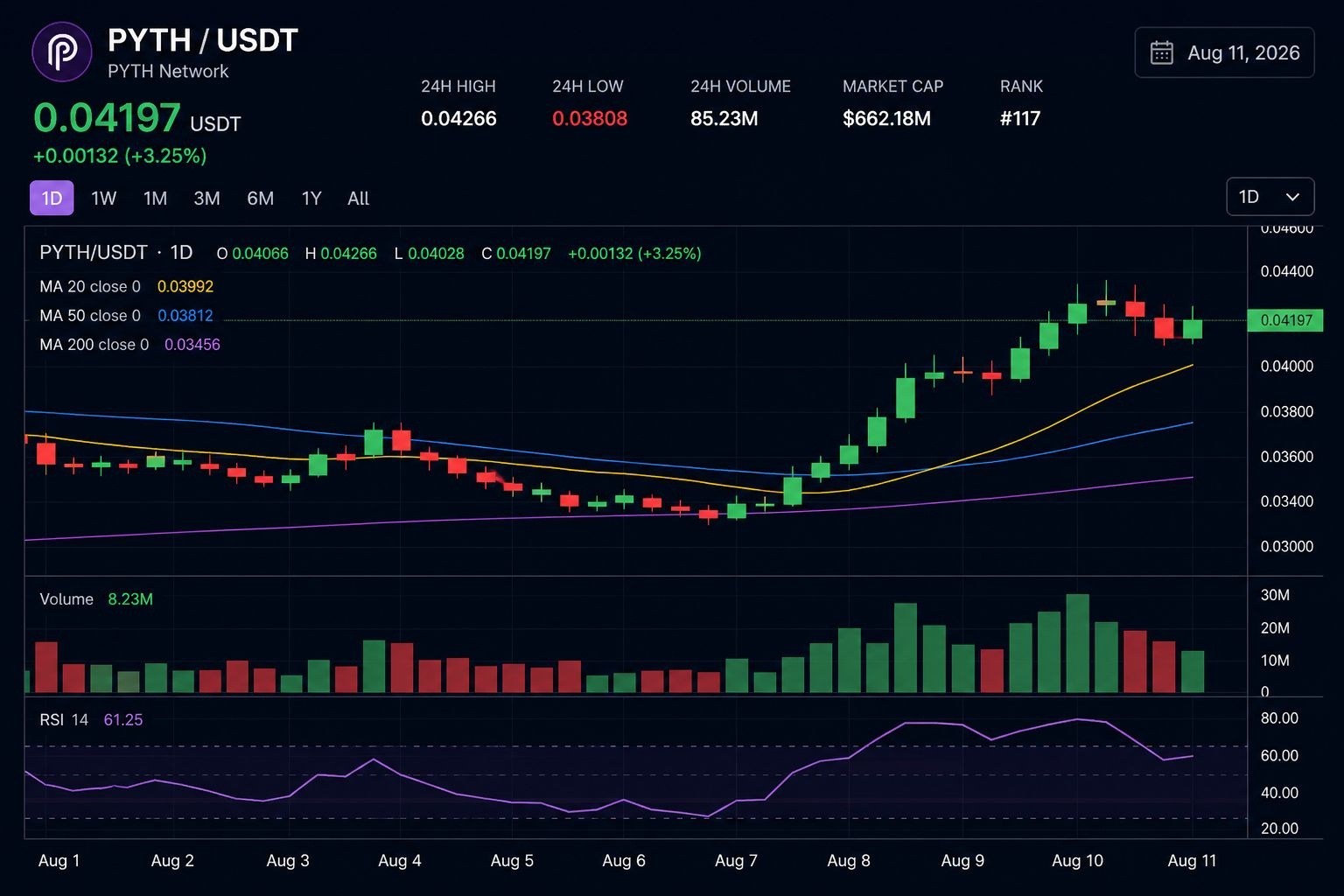This screenshot has width=1344, height=896.
Task: Click the PYTH Network subtitle
Action: click(168, 71)
